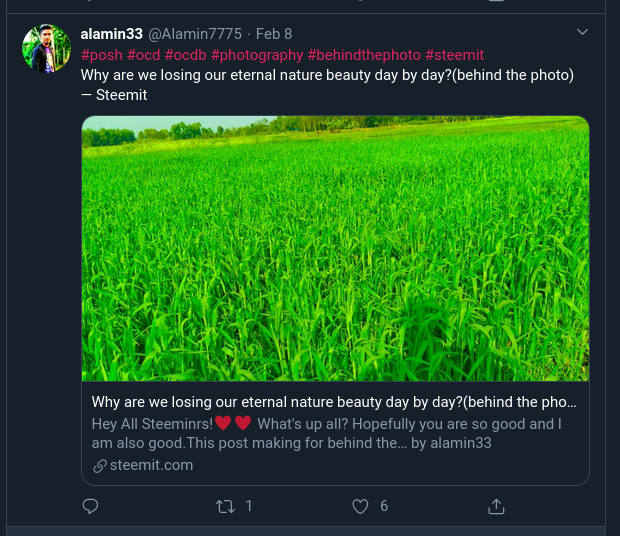Open tweet permalink dated Feb 8
This screenshot has height=536, width=620.
(x=274, y=34)
